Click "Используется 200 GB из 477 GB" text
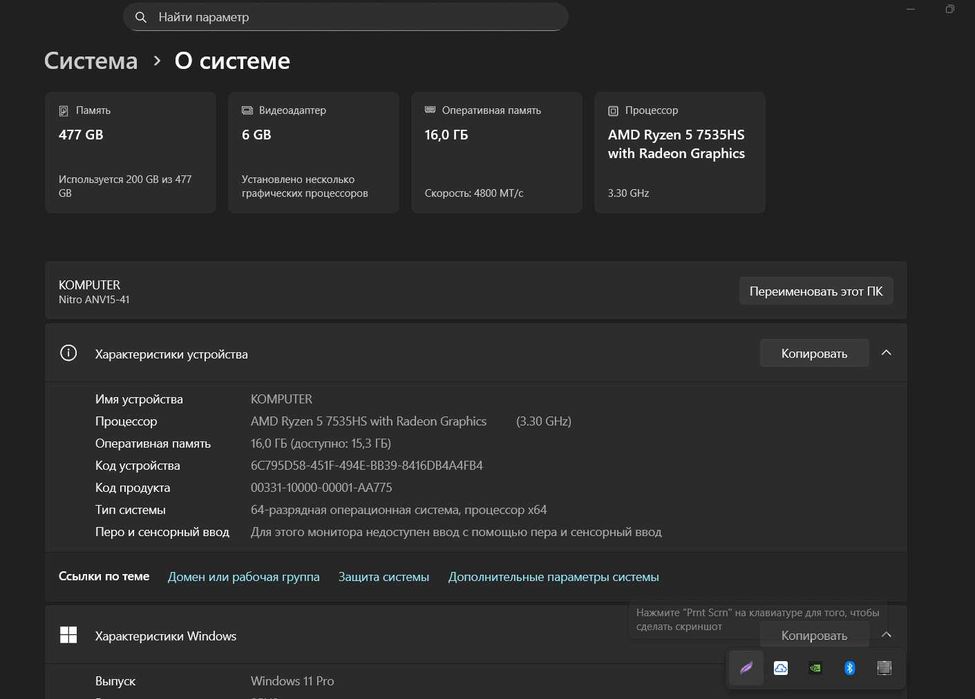Image resolution: width=975 pixels, height=699 pixels. [125, 186]
